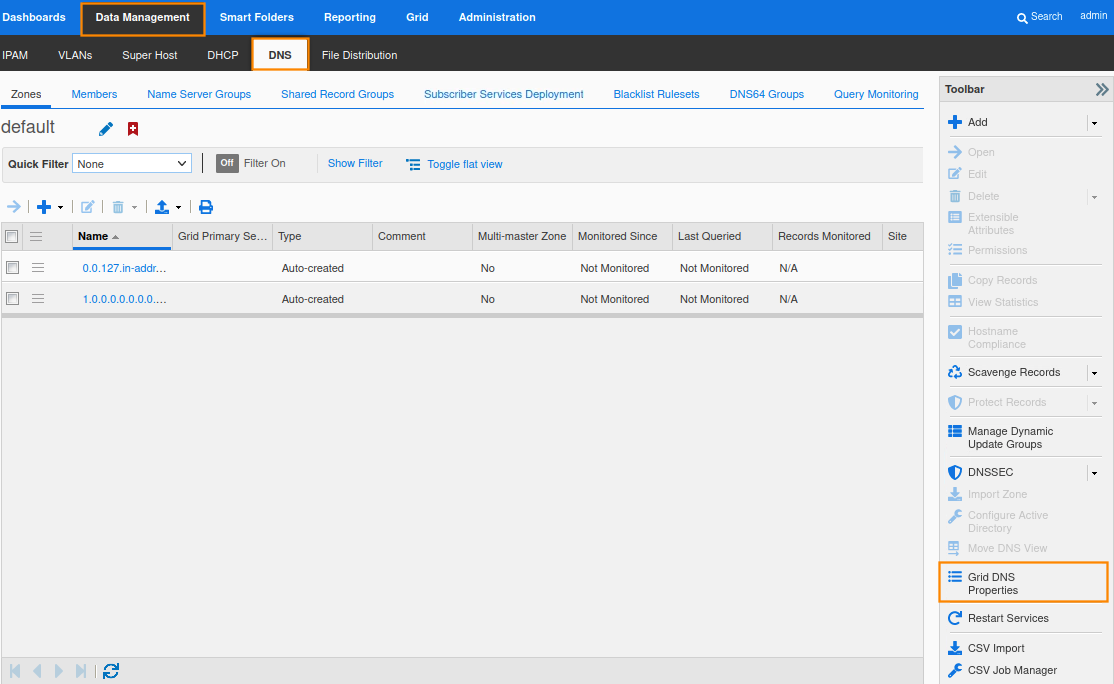1114x684 pixels.
Task: Click Restart Services in the Toolbar
Action: [1007, 618]
